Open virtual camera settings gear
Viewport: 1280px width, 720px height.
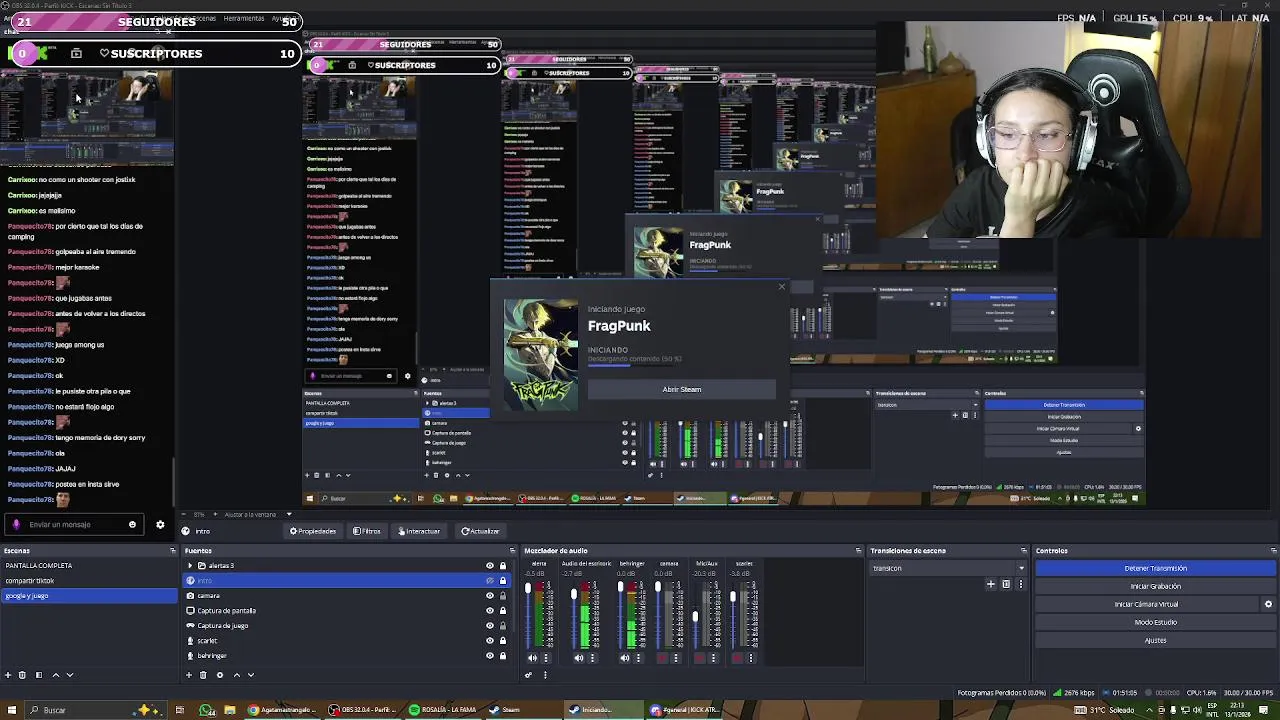(x=1268, y=604)
